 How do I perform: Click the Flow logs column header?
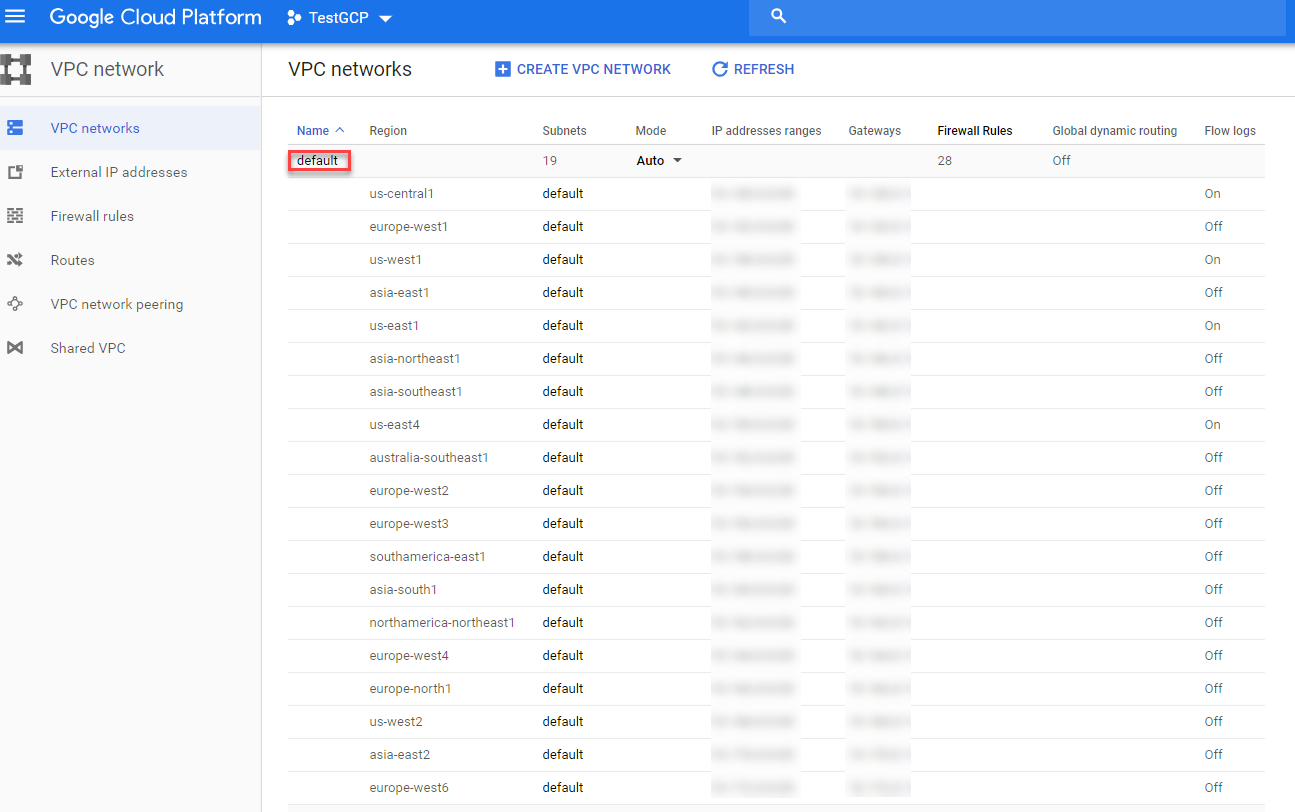[1230, 131]
